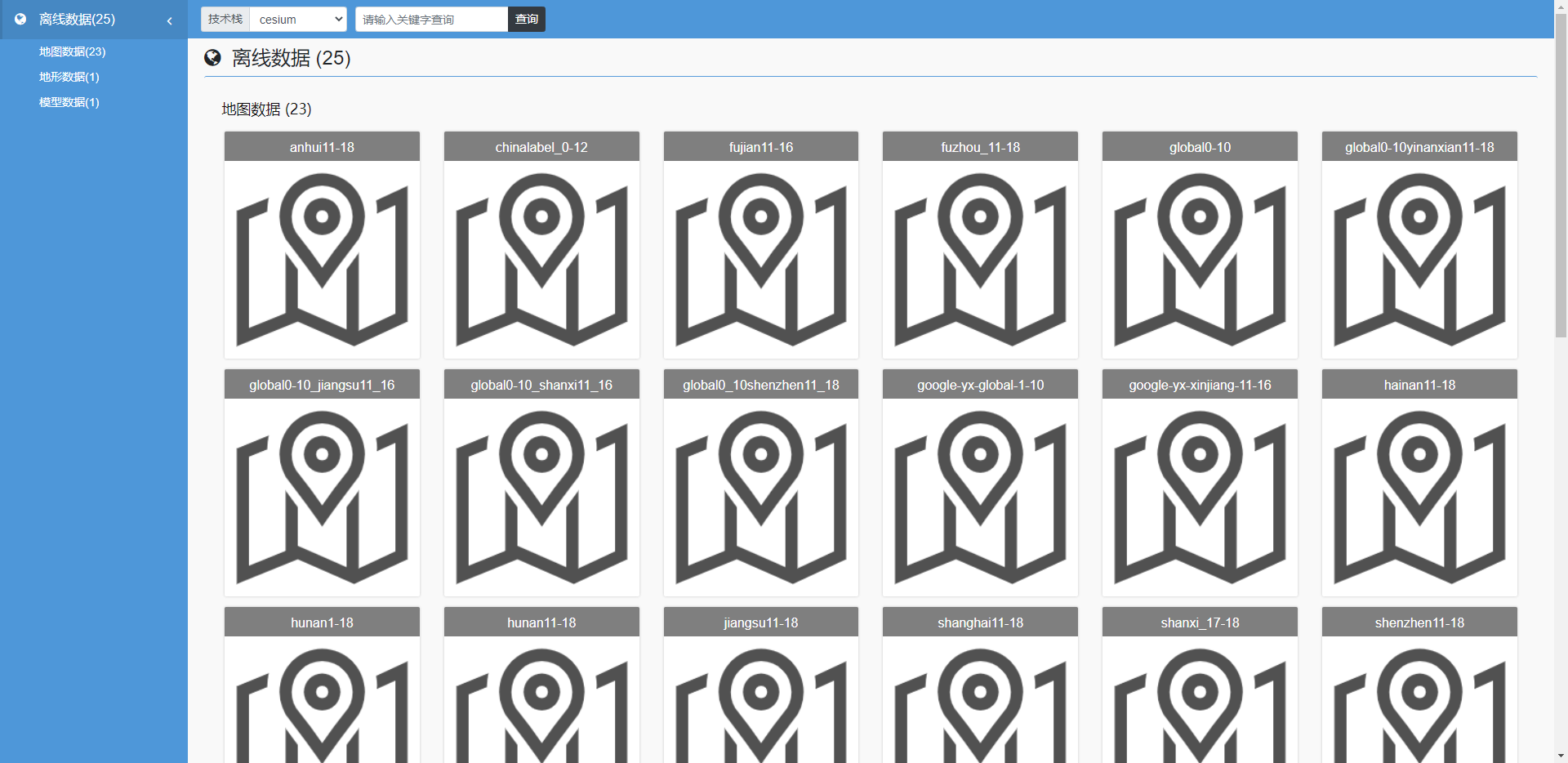Click the hainan11-18 card title
This screenshot has width=1568, height=763.
point(1419,385)
